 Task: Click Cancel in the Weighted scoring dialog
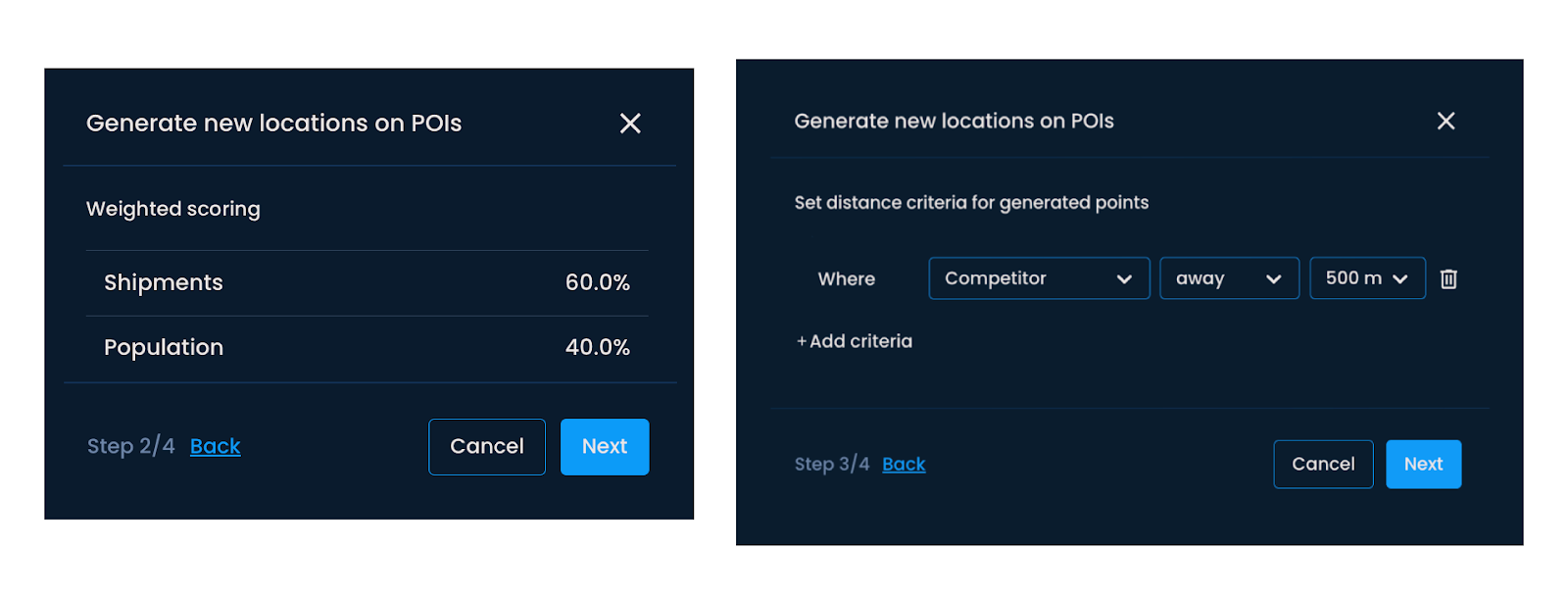point(487,447)
